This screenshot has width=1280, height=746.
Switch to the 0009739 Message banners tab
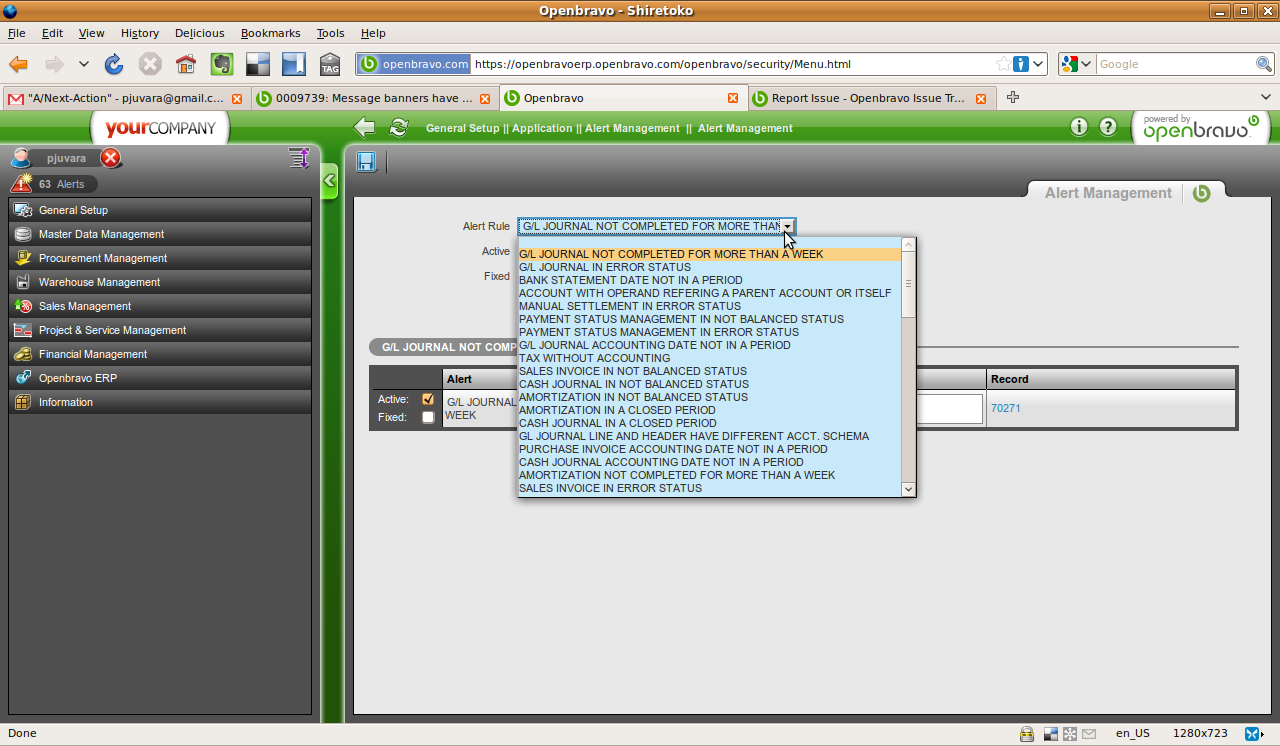pyautogui.click(x=373, y=98)
